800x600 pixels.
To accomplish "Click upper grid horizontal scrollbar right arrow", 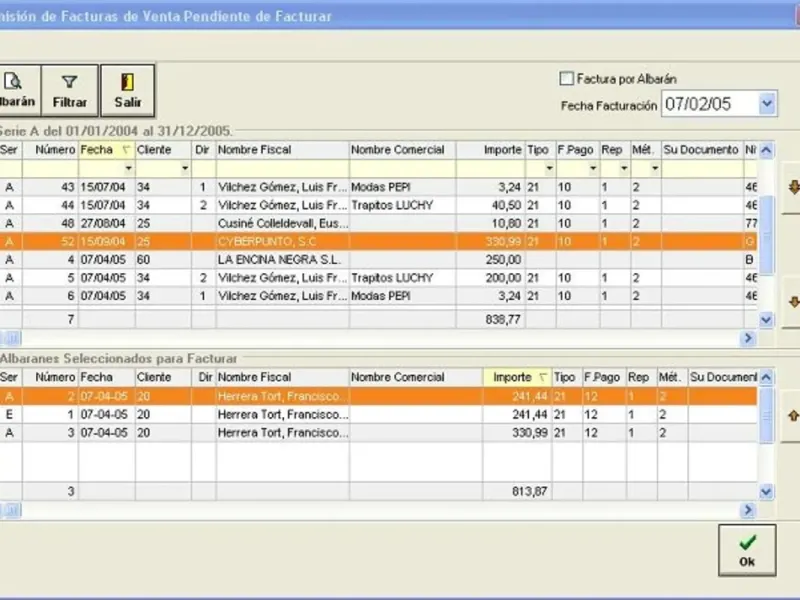I will point(748,338).
